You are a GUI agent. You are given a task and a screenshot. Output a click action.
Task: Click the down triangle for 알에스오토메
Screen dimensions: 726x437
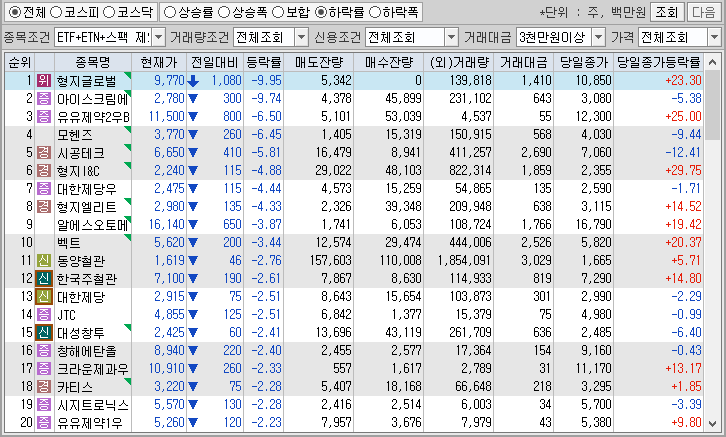193,225
